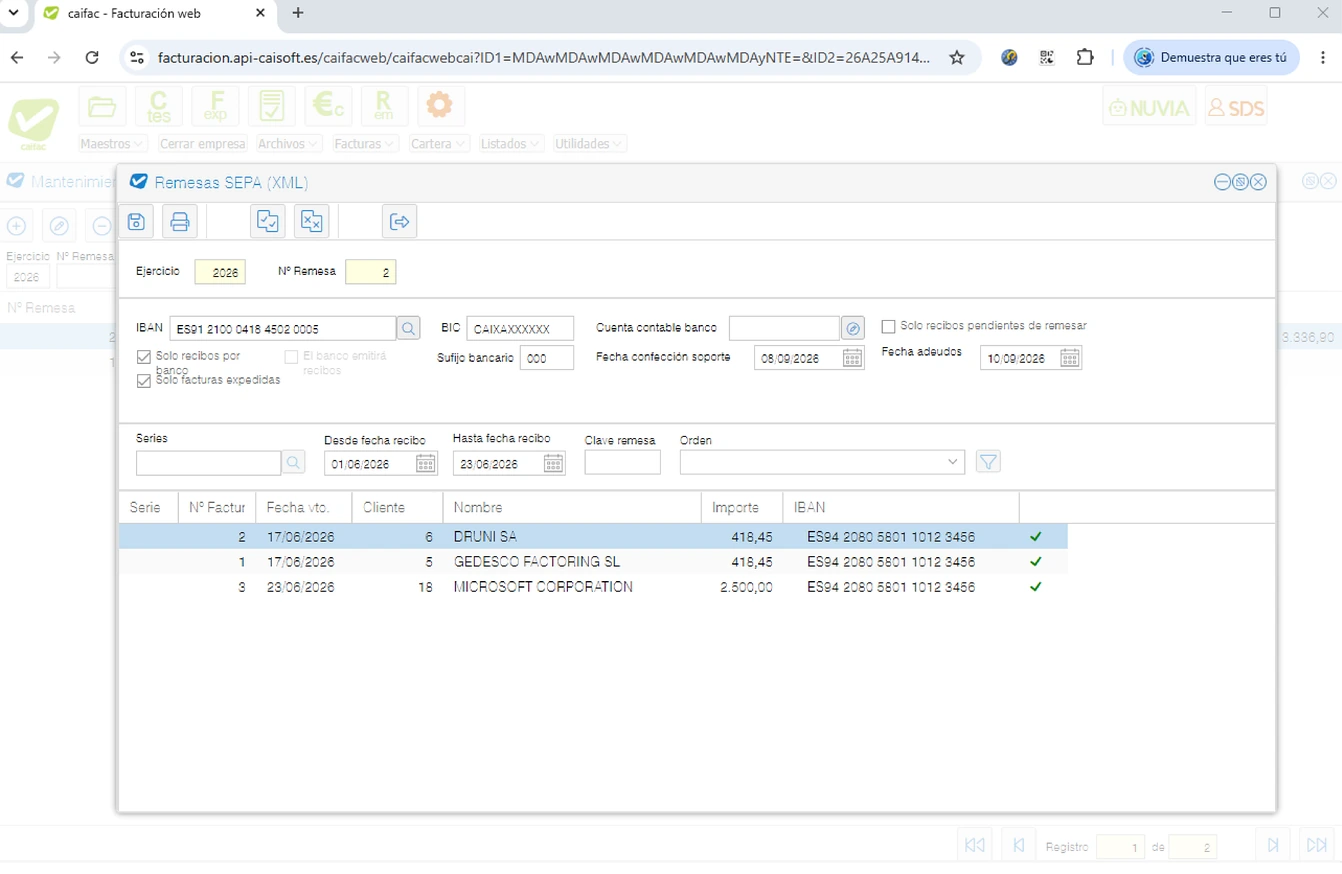Focus the Sufijo bancario field
The width and height of the screenshot is (1342, 874).
547,358
